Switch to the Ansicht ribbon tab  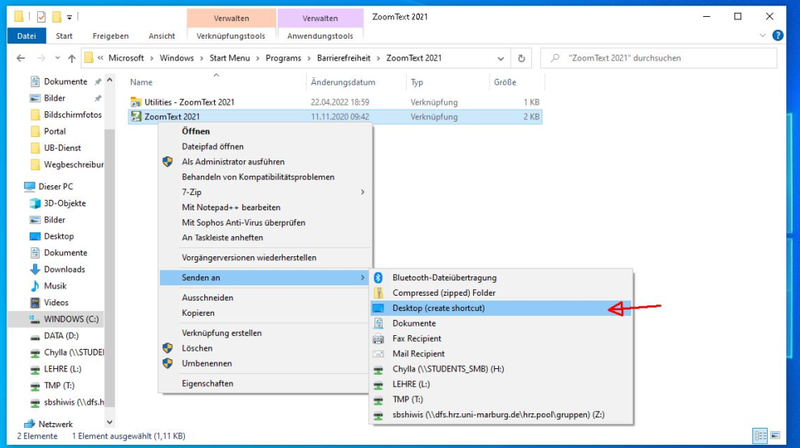[x=162, y=36]
